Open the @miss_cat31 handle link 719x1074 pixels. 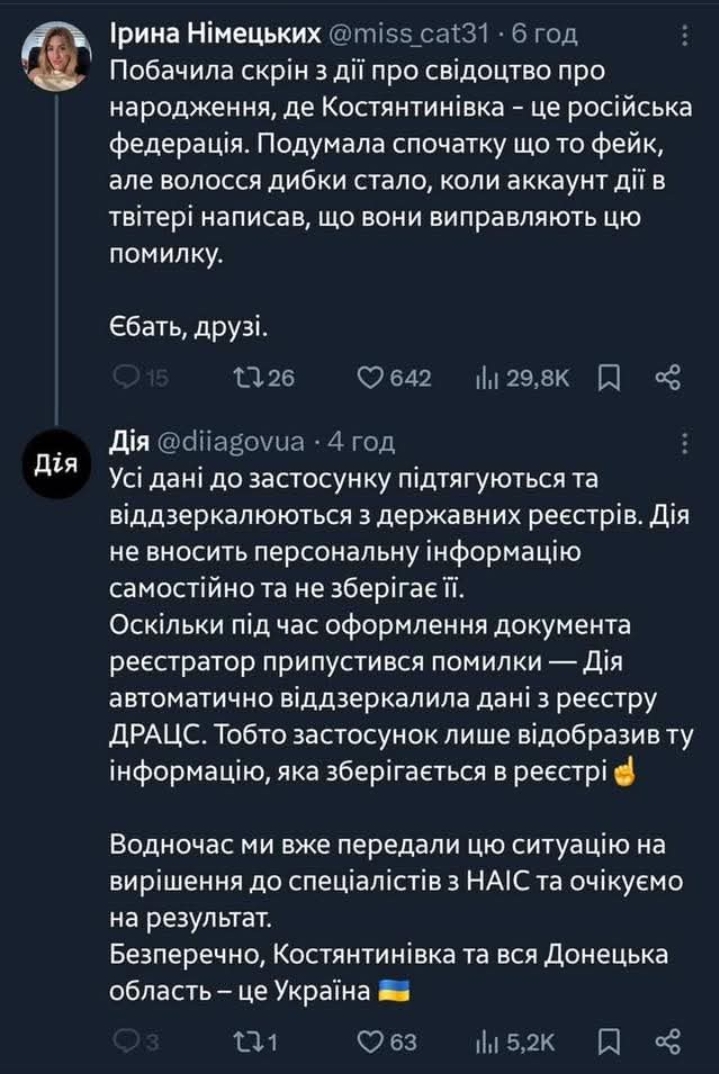[410, 36]
